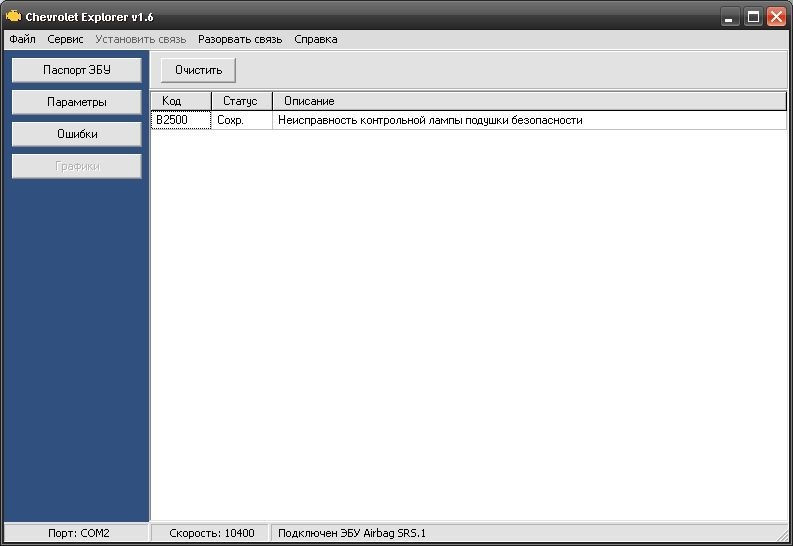This screenshot has width=793, height=546.
Task: Open the Сервис menu
Action: tap(65, 39)
